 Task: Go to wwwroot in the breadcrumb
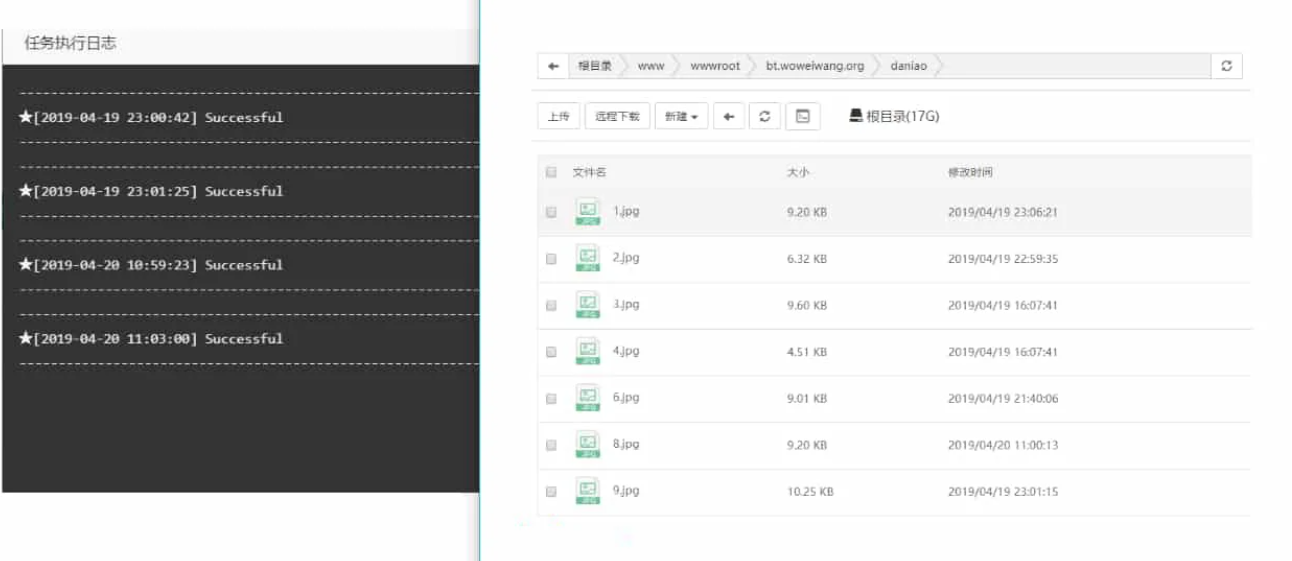click(715, 66)
